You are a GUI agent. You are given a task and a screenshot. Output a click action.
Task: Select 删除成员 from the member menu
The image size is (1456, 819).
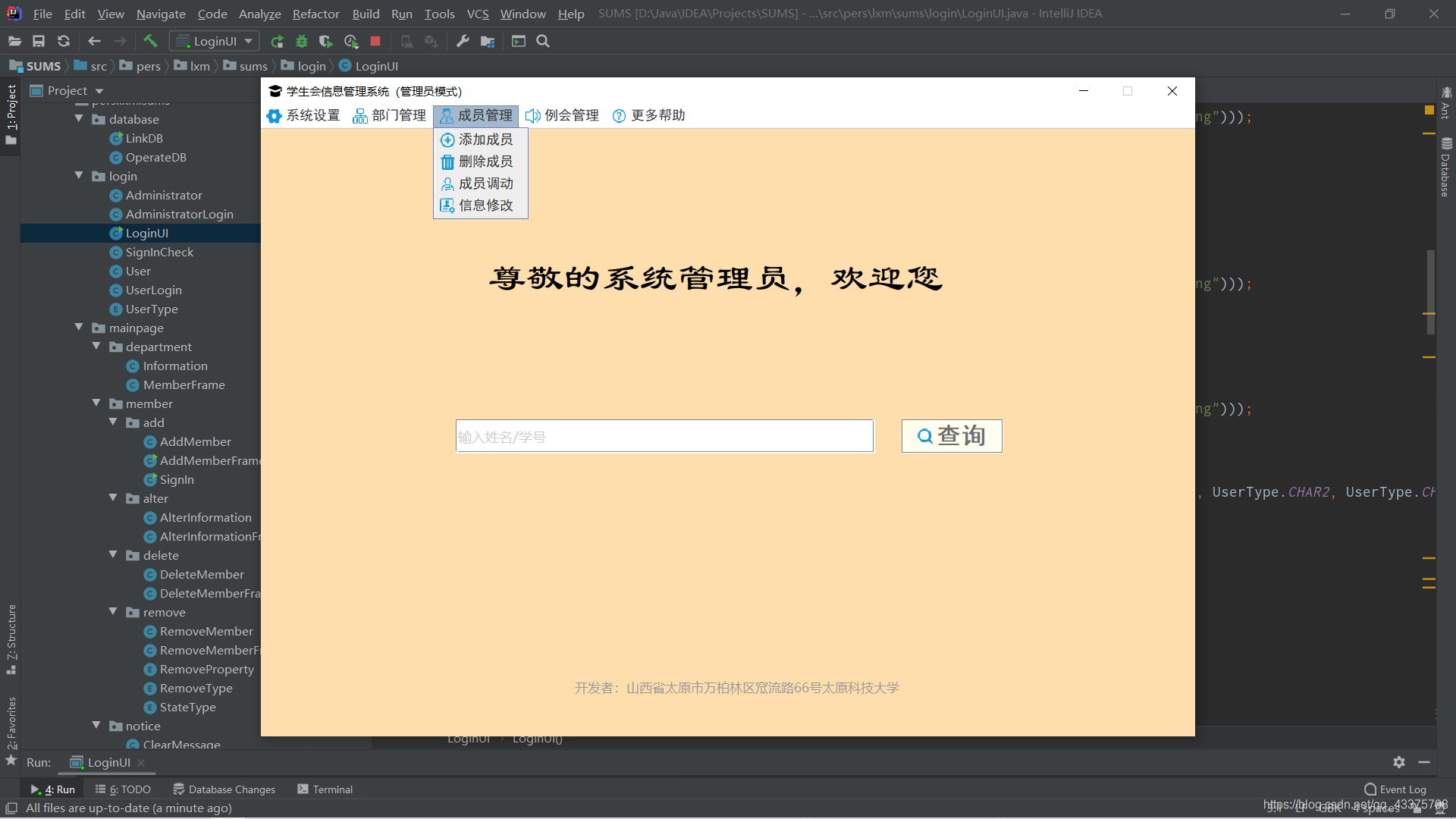pyautogui.click(x=485, y=162)
